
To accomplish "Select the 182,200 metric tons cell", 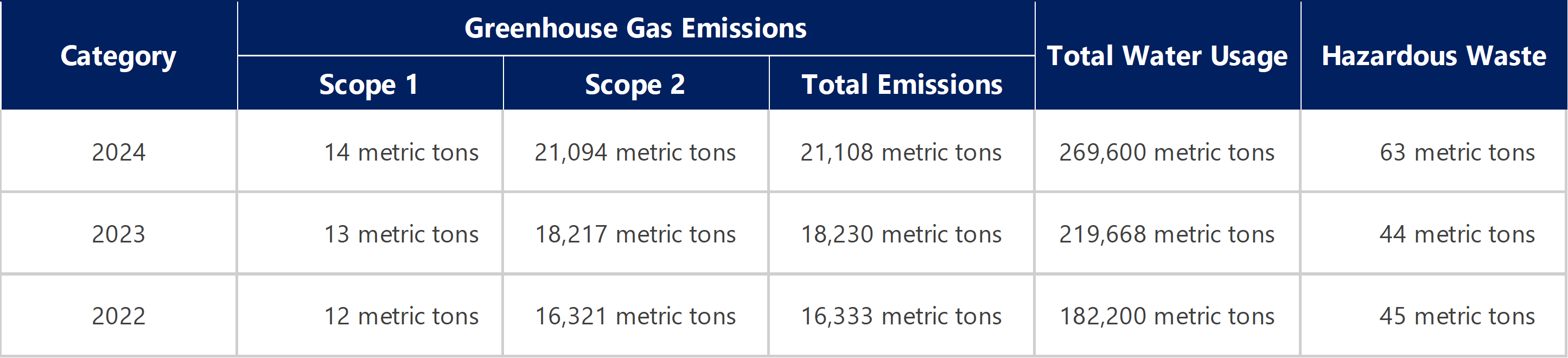I will (x=1167, y=317).
